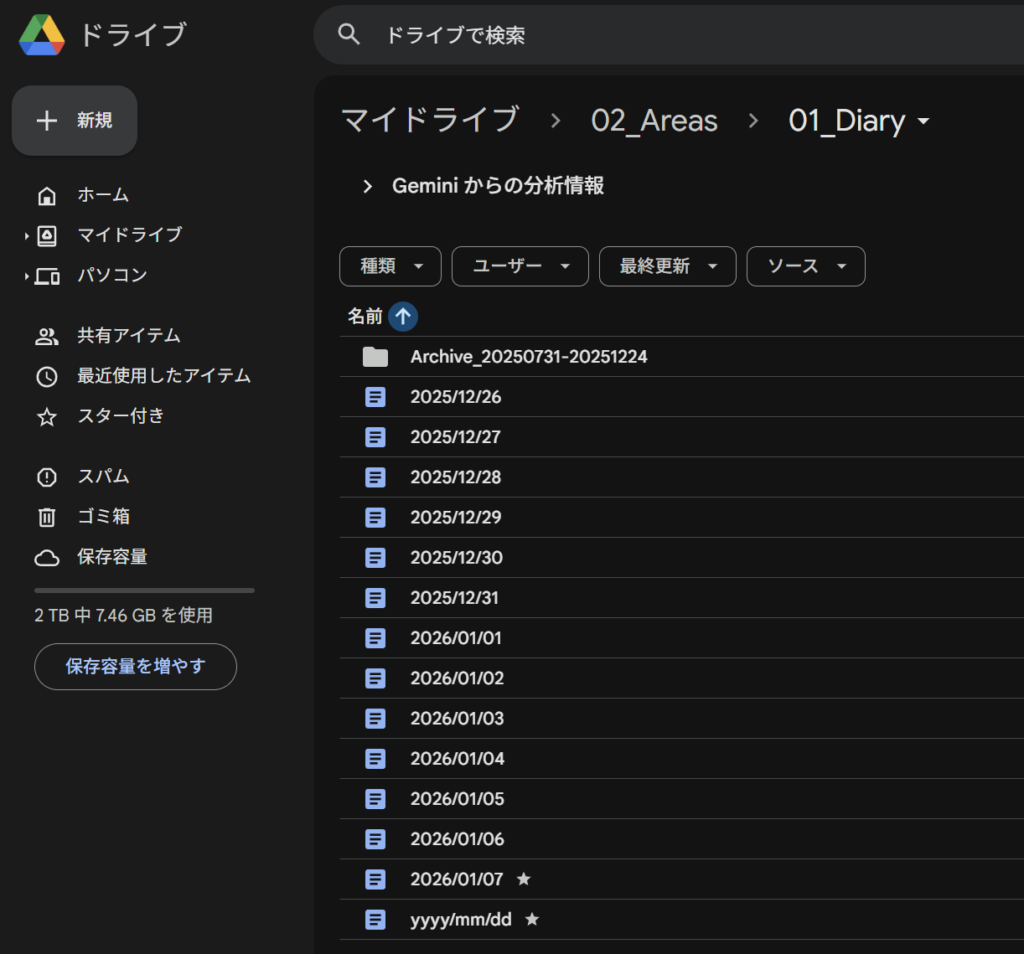Toggle name sort direction arrow

tap(403, 317)
